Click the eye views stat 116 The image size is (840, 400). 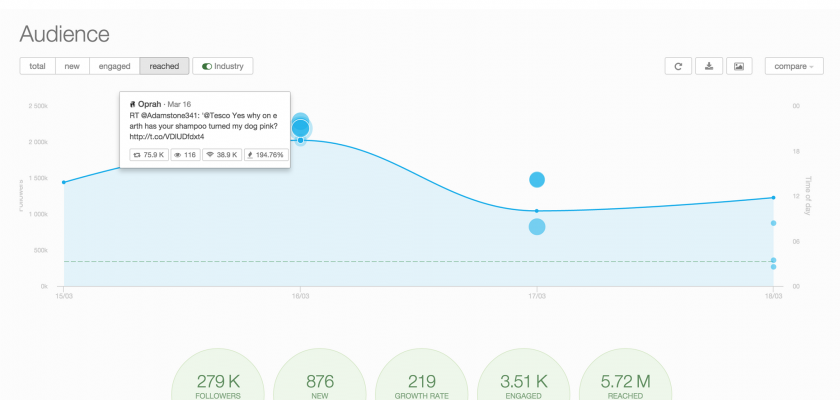pos(184,155)
